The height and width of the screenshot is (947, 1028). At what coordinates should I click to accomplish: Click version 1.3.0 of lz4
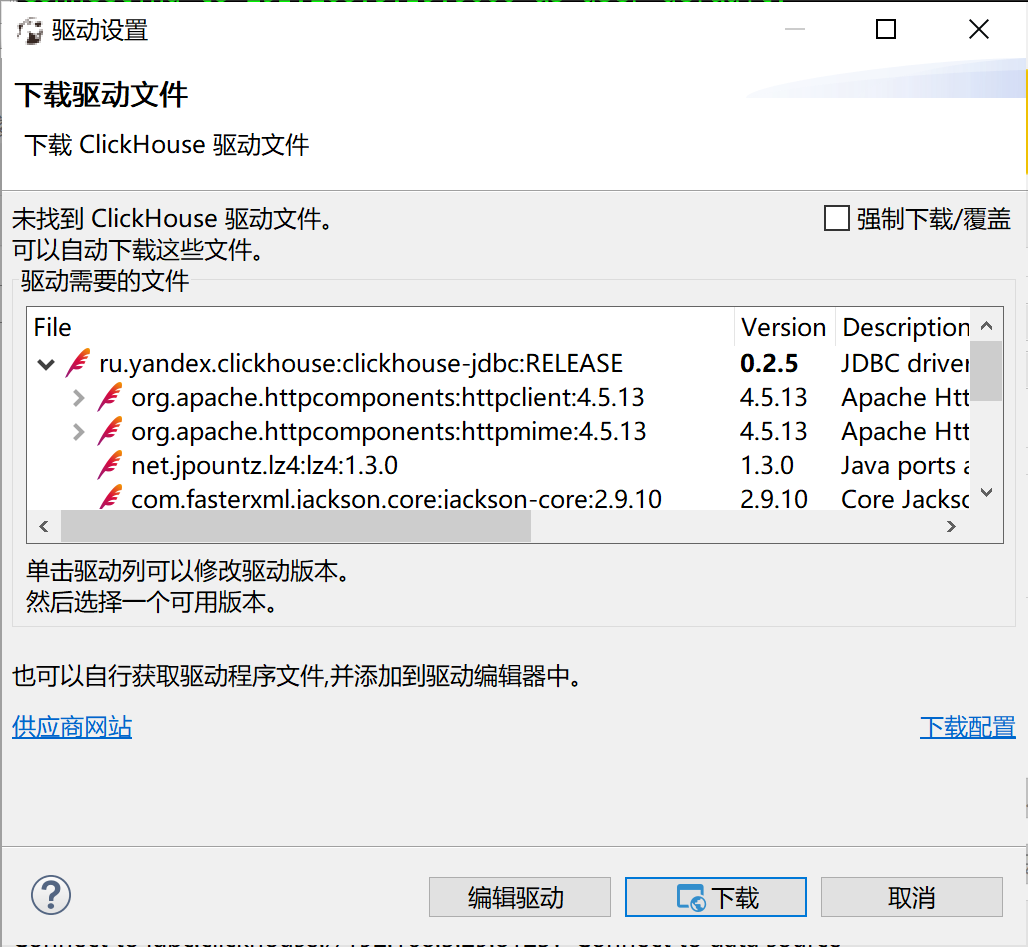pyautogui.click(x=766, y=466)
